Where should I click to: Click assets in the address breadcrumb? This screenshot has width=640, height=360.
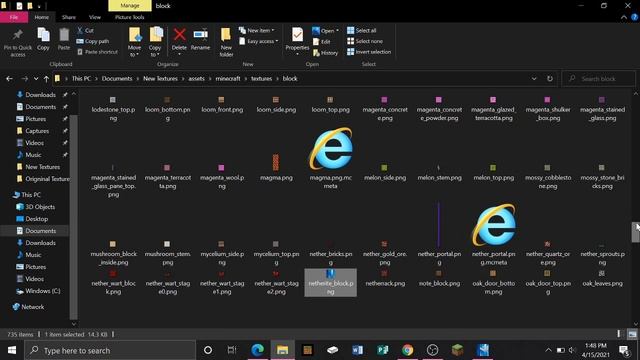point(196,79)
